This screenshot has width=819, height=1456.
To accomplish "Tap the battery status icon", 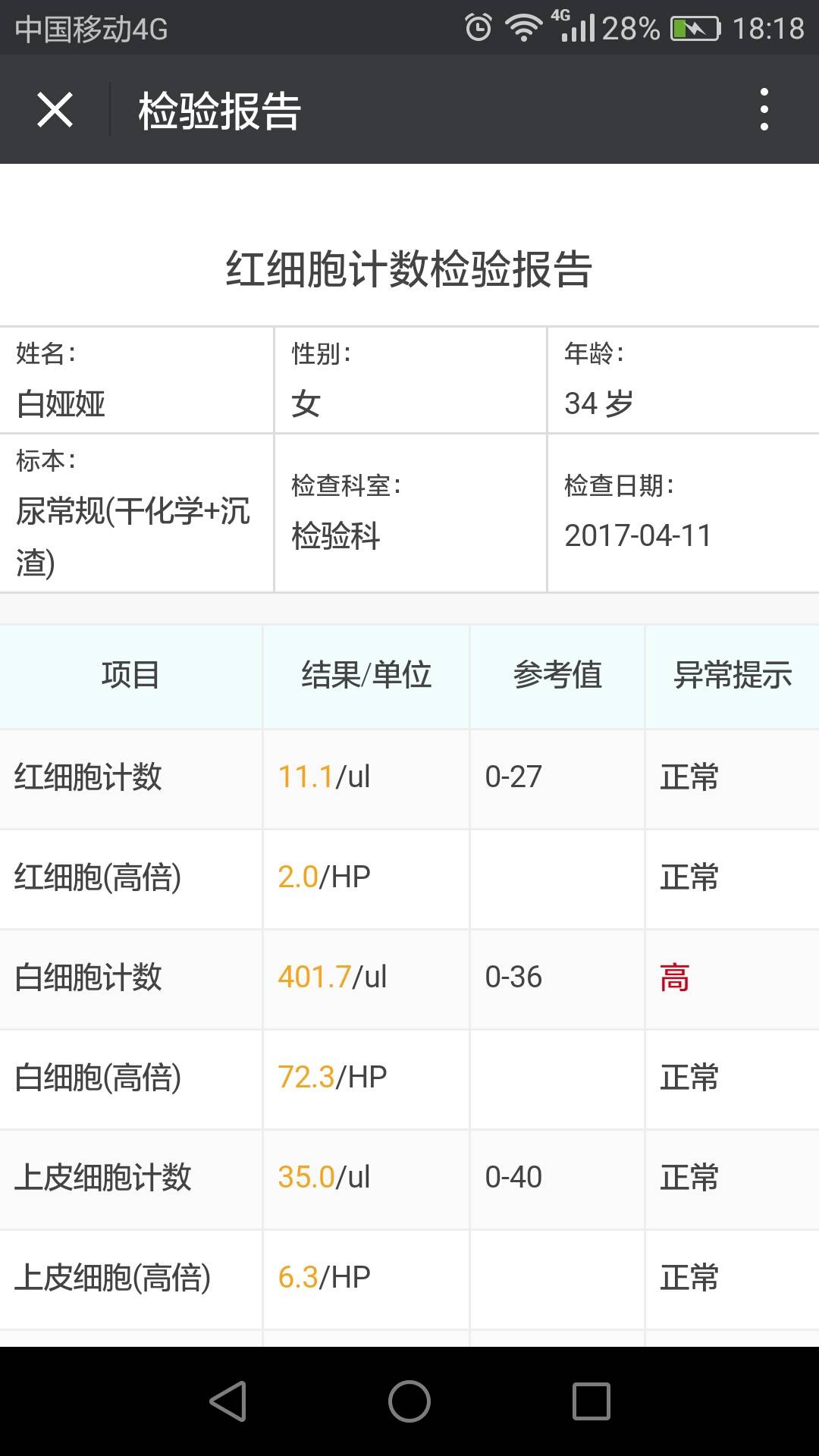I will click(695, 29).
